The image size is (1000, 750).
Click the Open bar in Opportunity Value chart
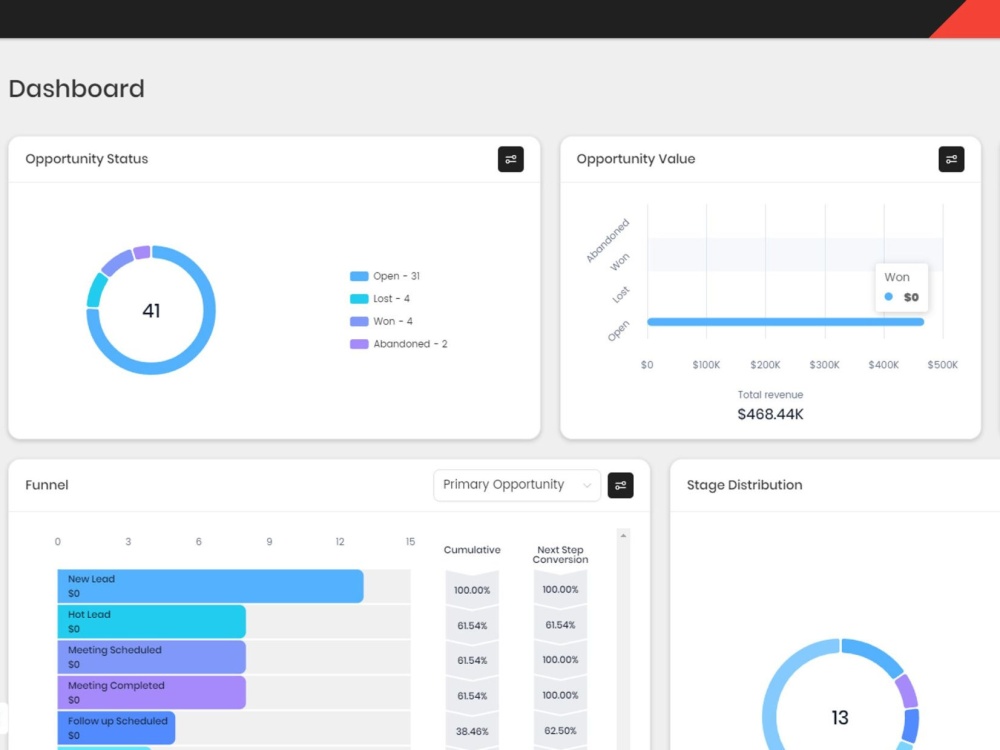pyautogui.click(x=786, y=321)
